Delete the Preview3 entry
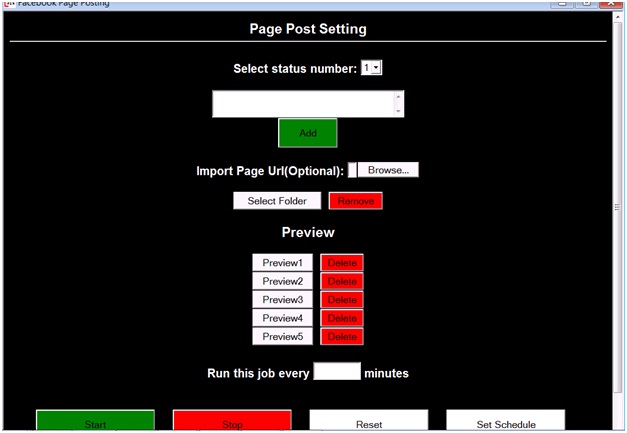 tap(342, 299)
